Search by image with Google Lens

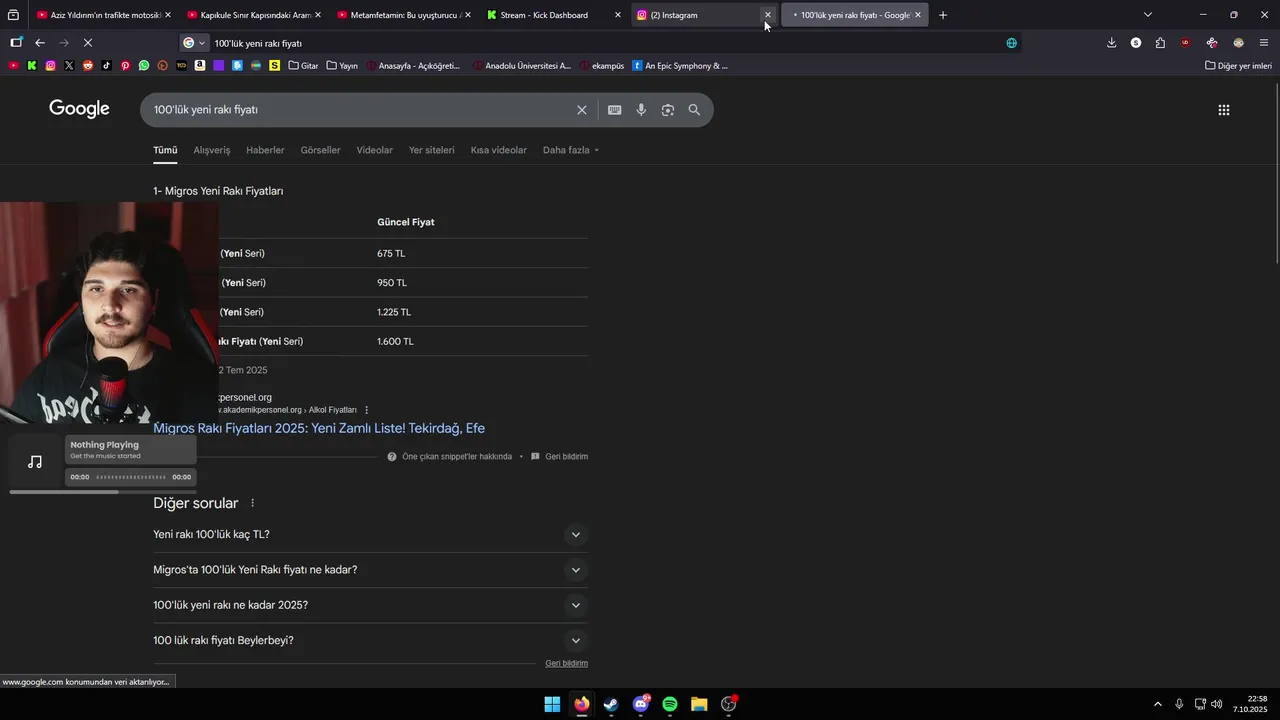coord(668,110)
